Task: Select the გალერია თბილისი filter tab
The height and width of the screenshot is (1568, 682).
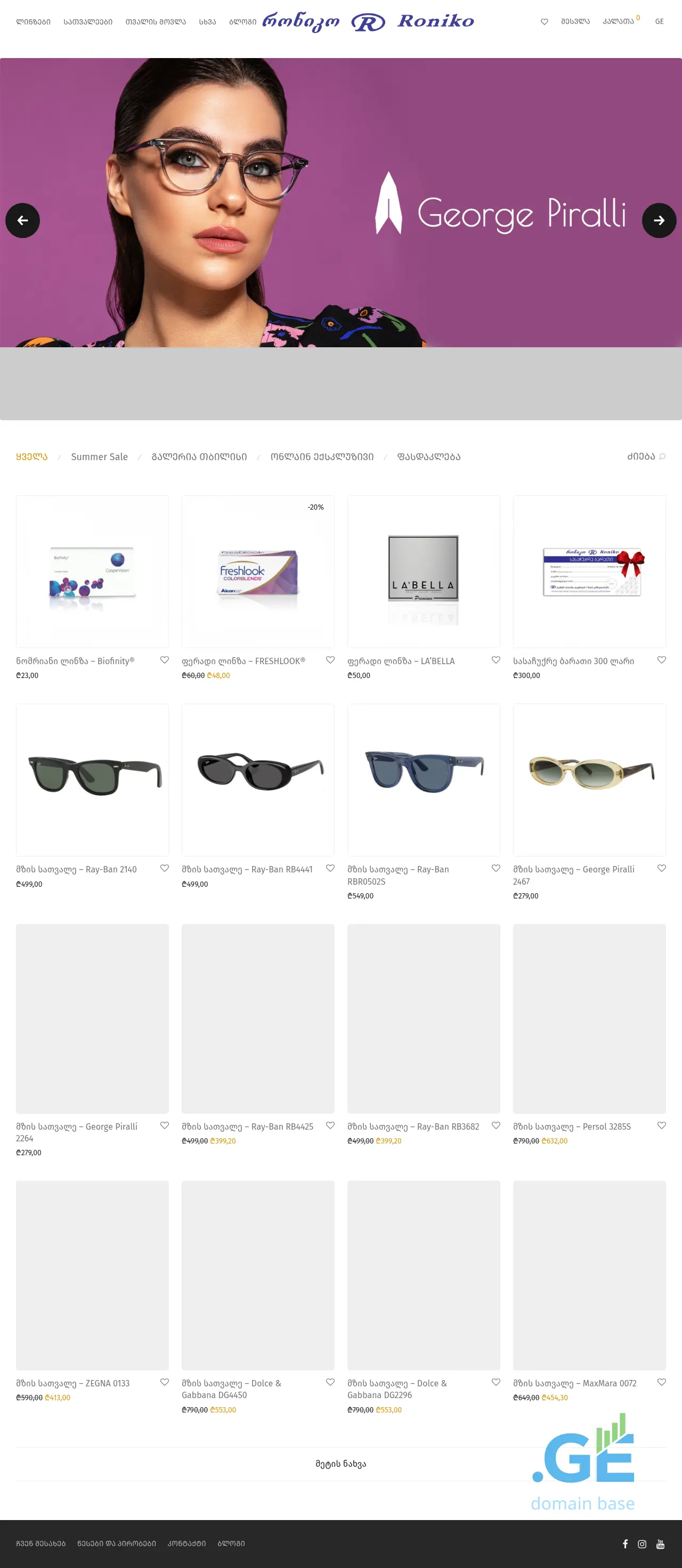Action: pyautogui.click(x=199, y=456)
